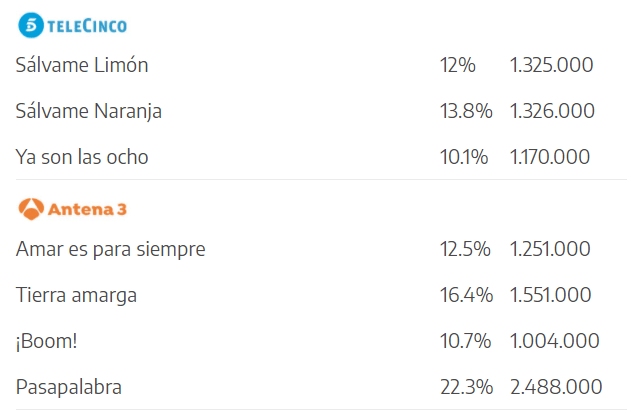Click the 16.4% share of Tierra amarga
Image resolution: width=627 pixels, height=411 pixels.
465,295
